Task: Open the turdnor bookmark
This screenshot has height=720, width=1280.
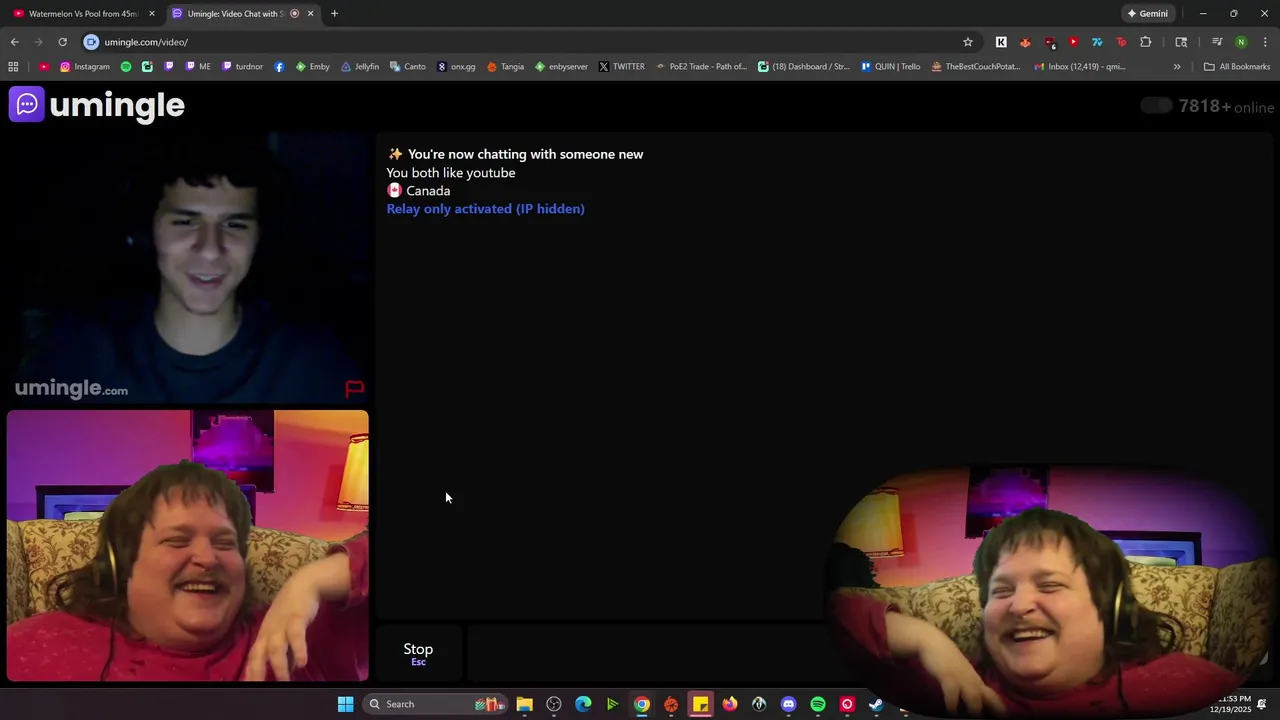Action: (x=242, y=67)
